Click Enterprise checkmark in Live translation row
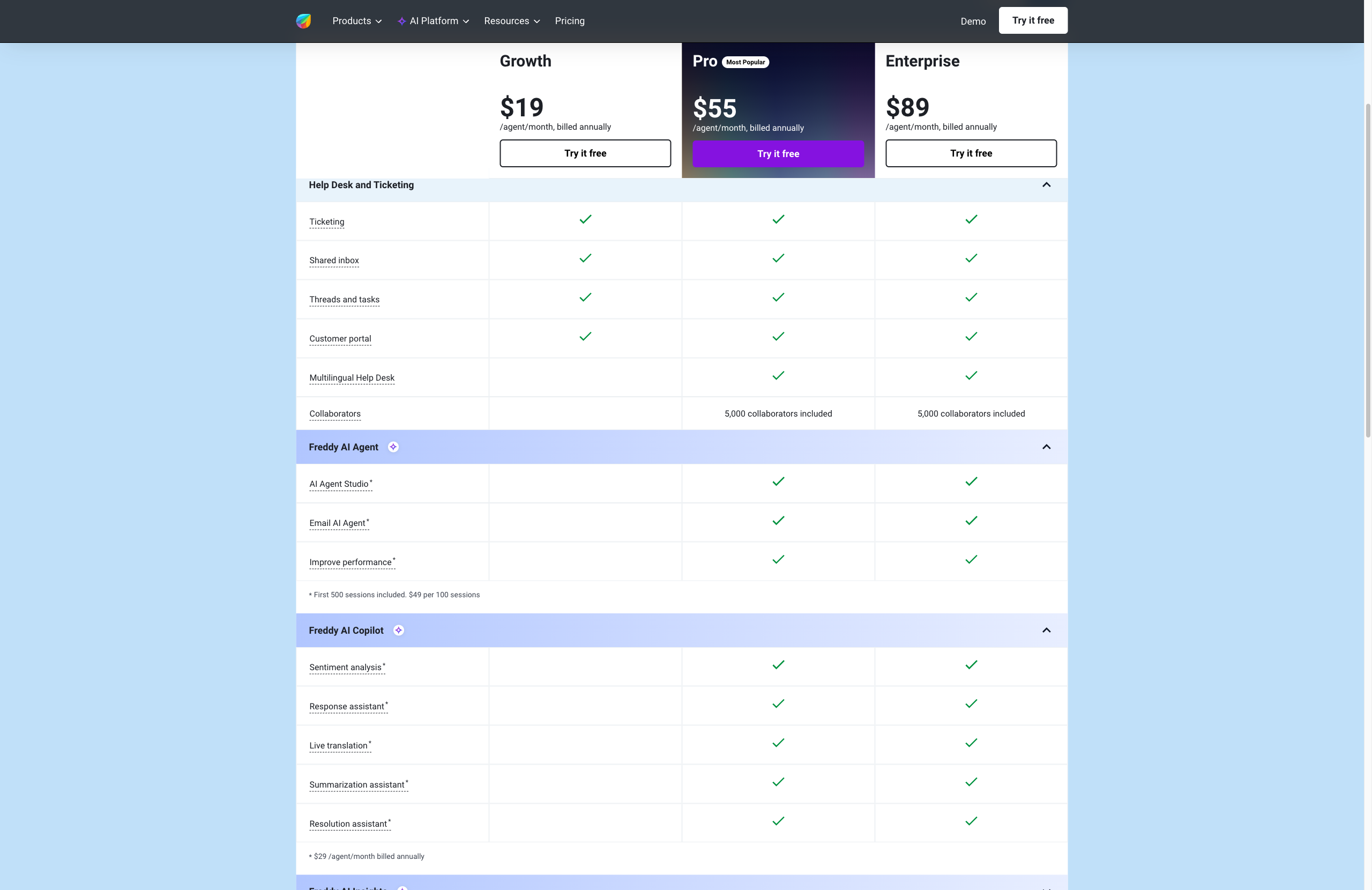This screenshot has width=1372, height=890. tap(971, 743)
